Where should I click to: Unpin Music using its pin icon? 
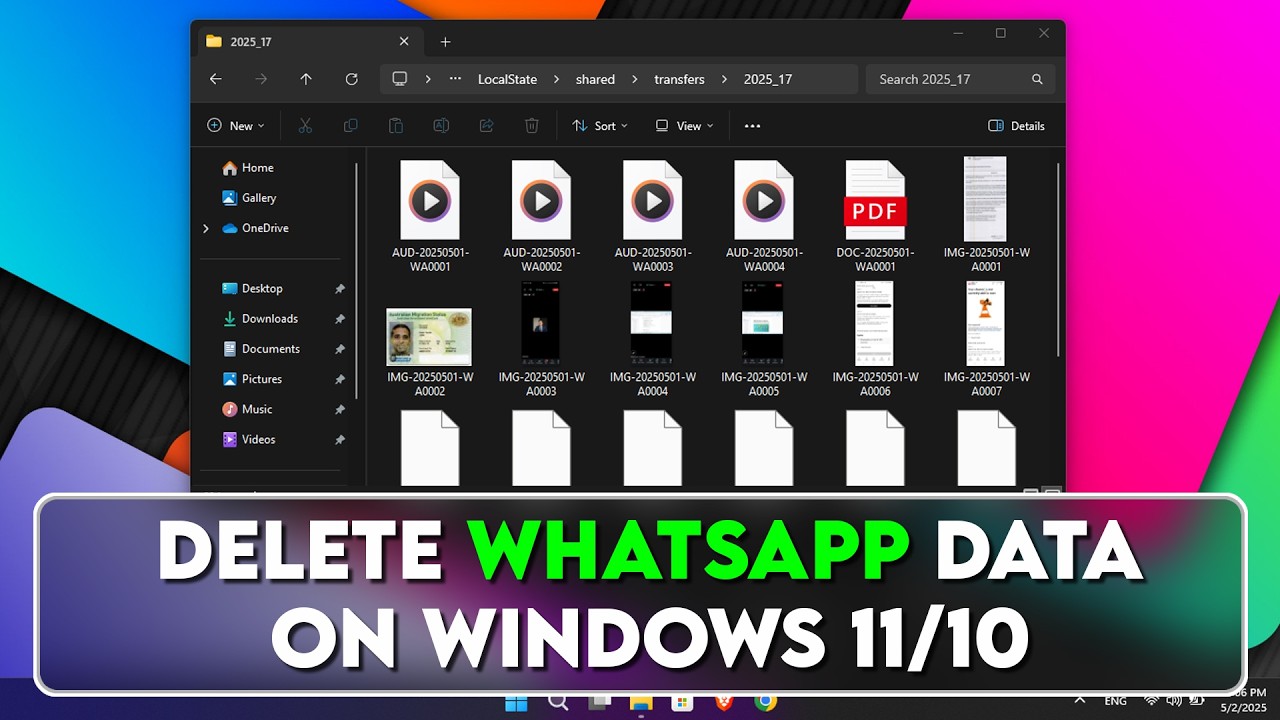coord(339,410)
